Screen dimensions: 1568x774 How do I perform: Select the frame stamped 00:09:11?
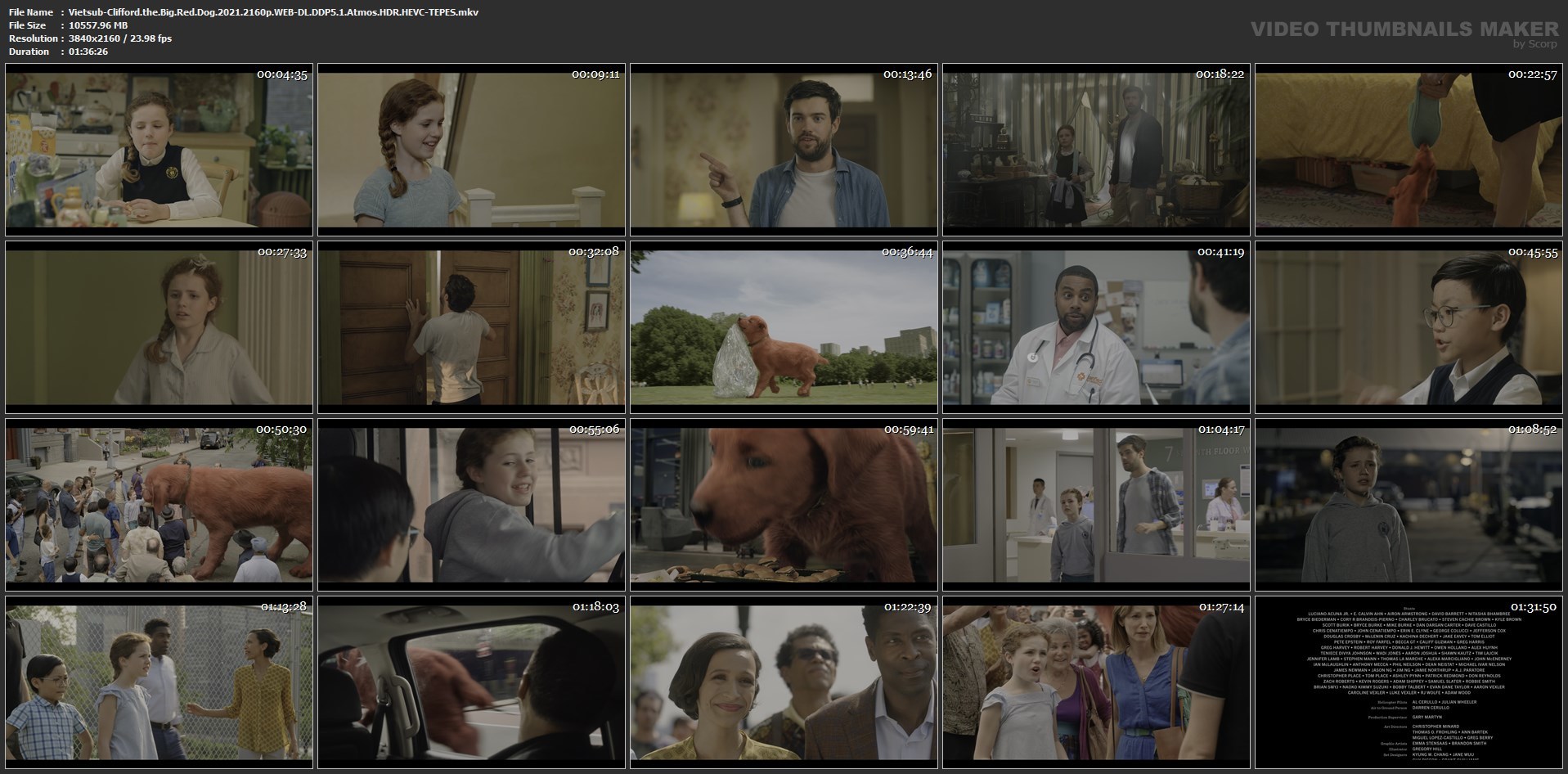(x=471, y=150)
